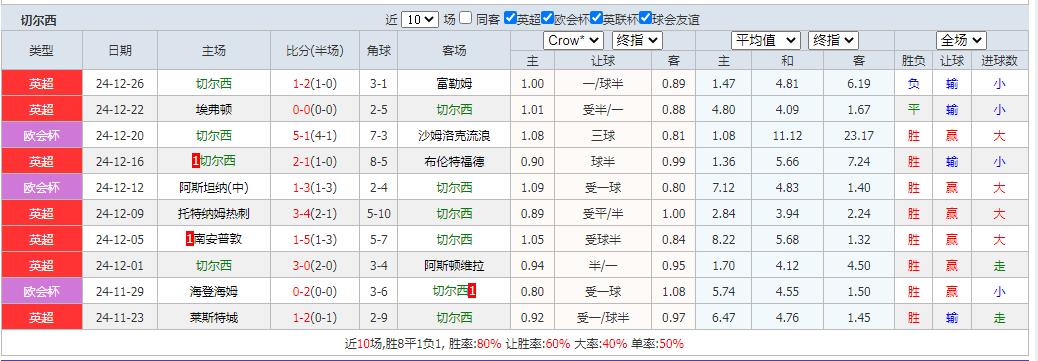The image size is (1038, 361).
Task: Click the 客场 column header
Action: [454, 50]
